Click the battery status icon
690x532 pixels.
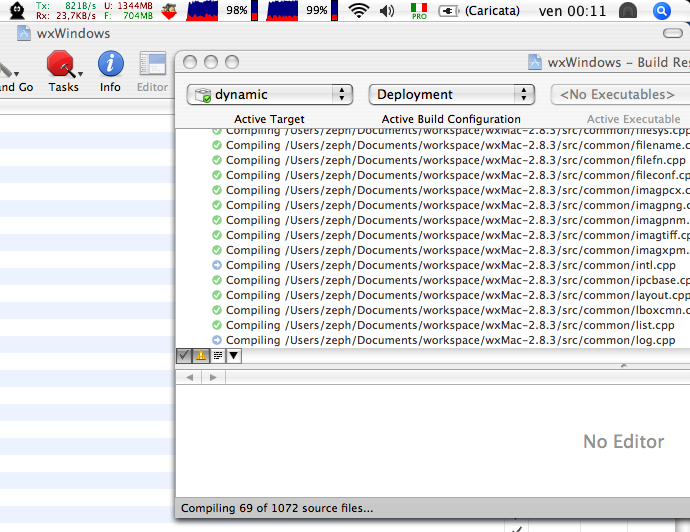[x=450, y=11]
